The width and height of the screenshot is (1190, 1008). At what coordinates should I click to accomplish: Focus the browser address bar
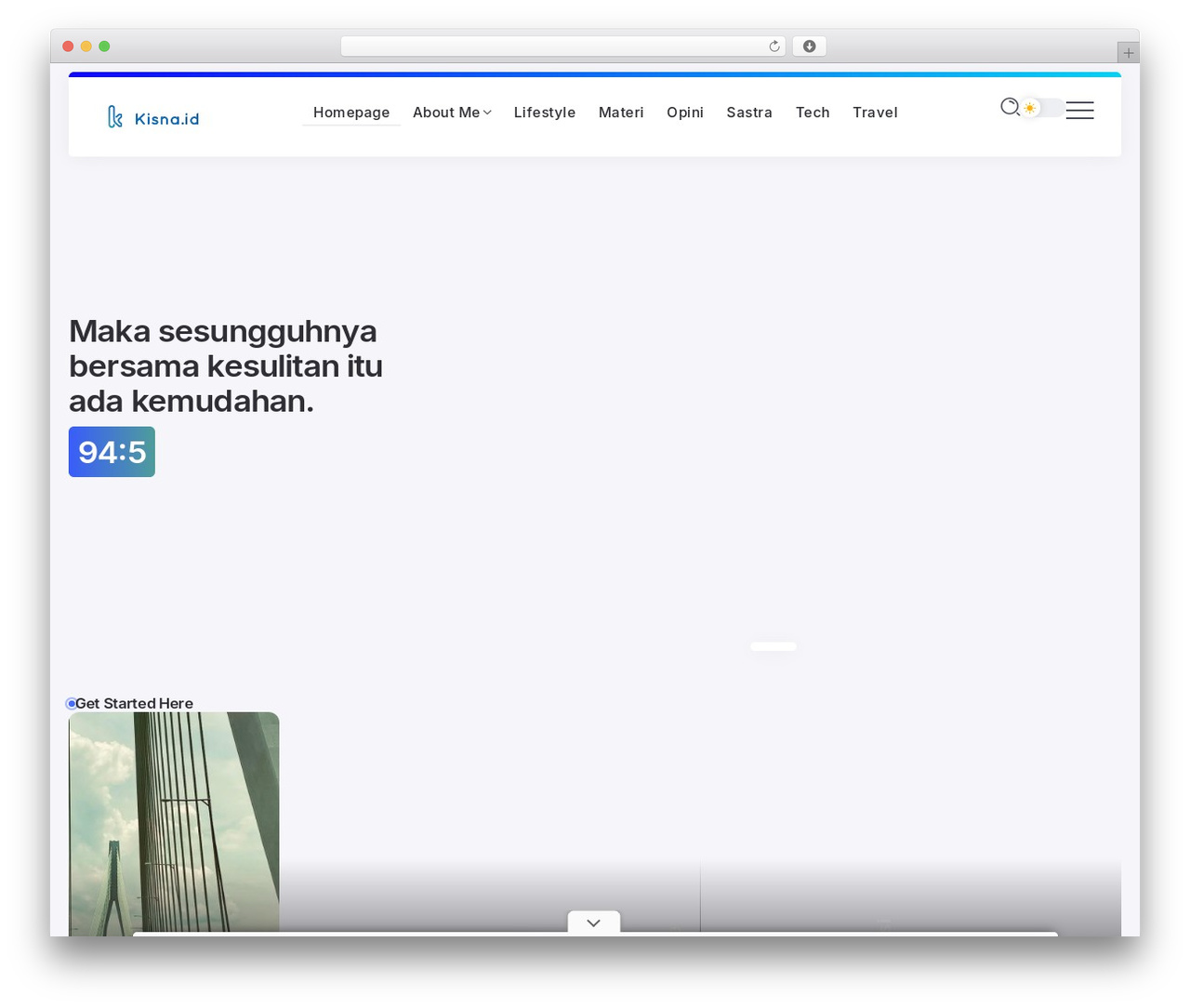563,46
